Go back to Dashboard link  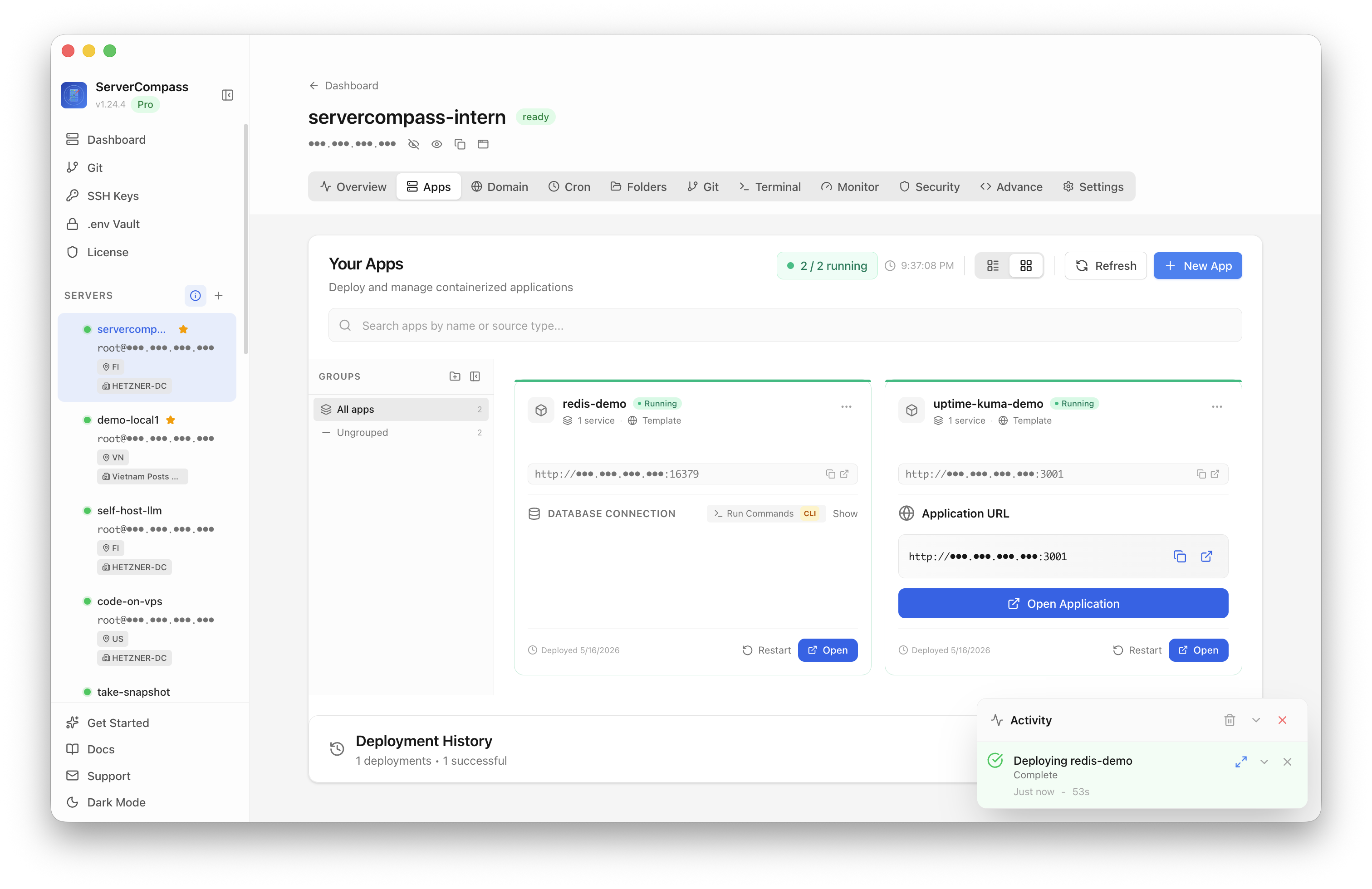coord(343,86)
